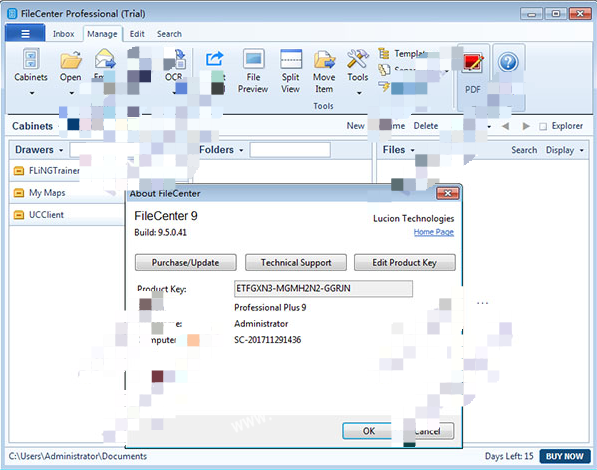Click the Days Left: 15 text
Viewport: 597px width, 470px height.
click(x=509, y=456)
